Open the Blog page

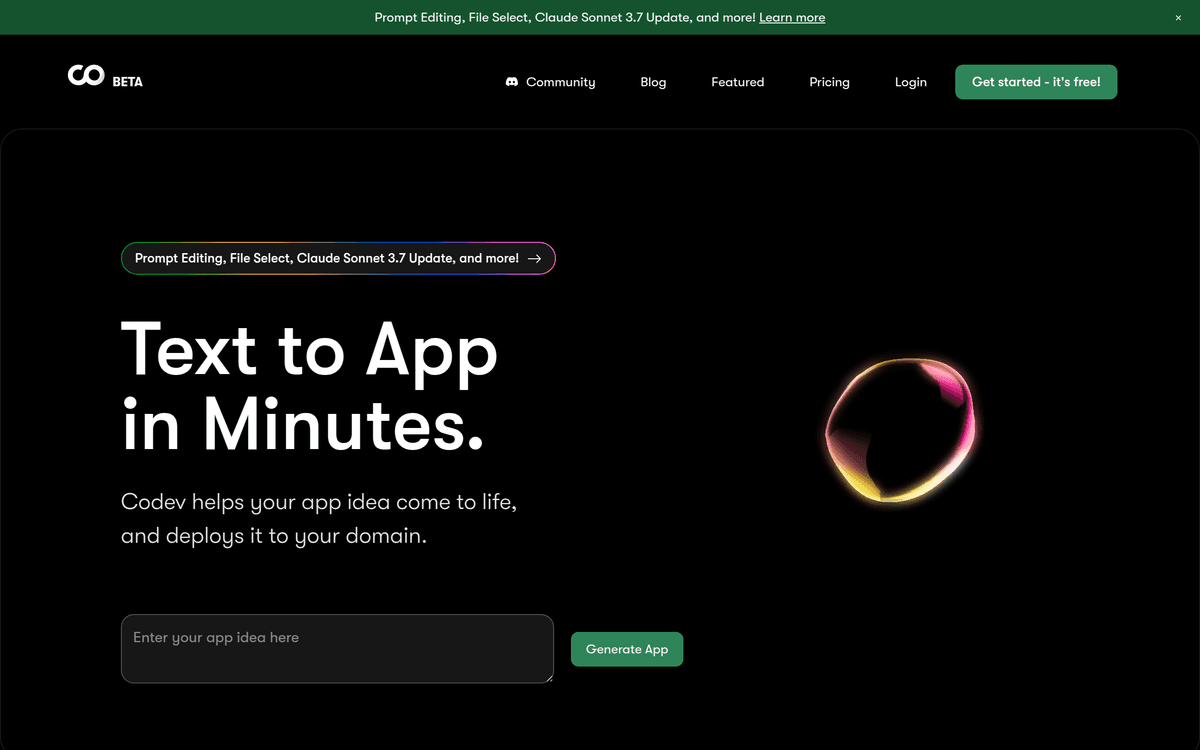(653, 82)
